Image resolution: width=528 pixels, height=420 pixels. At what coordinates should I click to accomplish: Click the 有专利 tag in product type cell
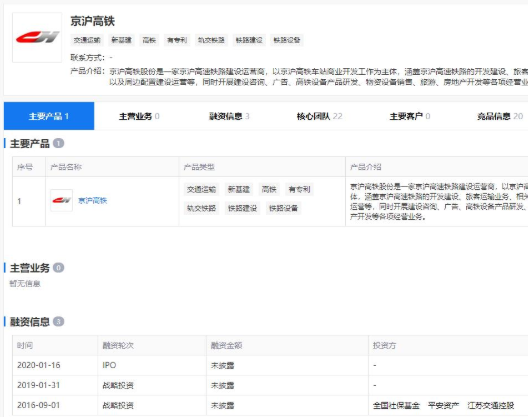point(299,190)
